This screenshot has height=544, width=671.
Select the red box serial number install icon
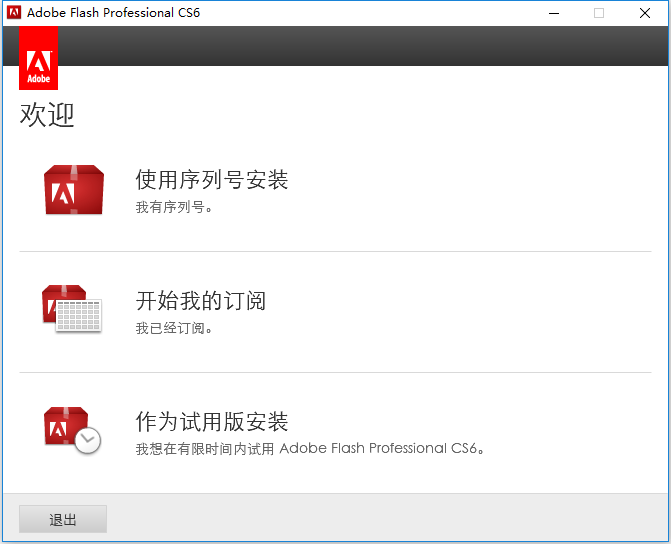coord(73,190)
